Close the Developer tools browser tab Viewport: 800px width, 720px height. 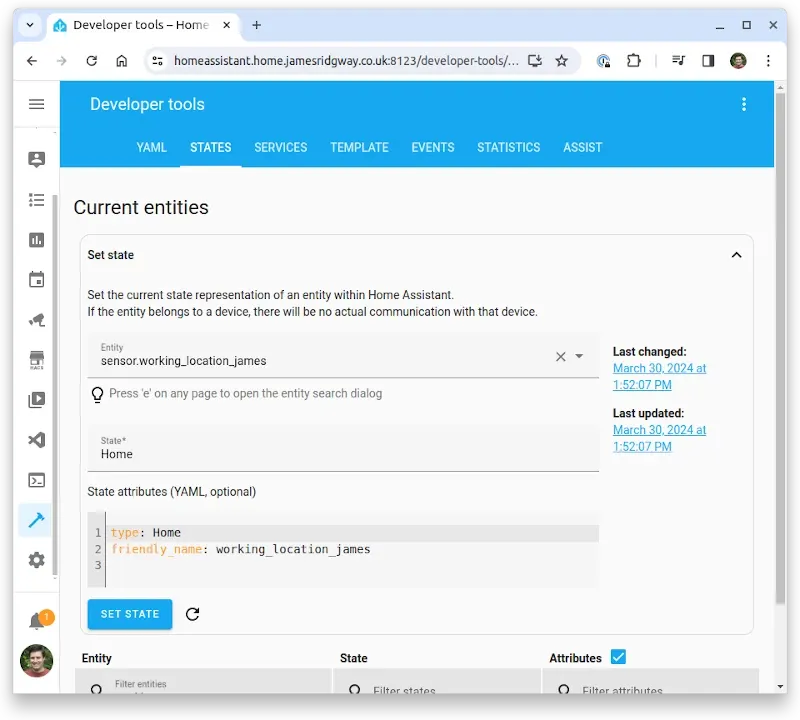pos(227,25)
